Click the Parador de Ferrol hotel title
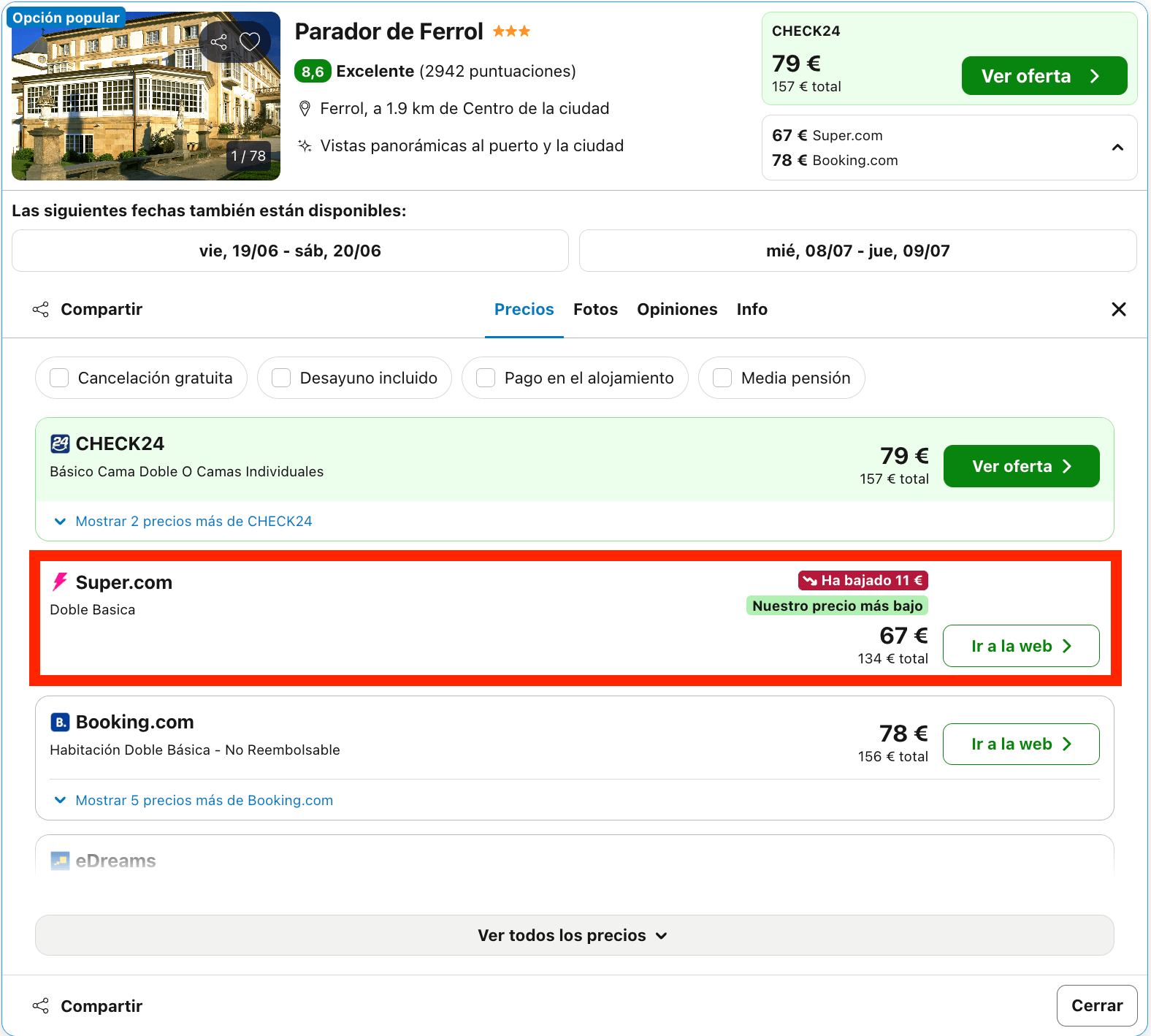1151x1036 pixels. tap(389, 31)
